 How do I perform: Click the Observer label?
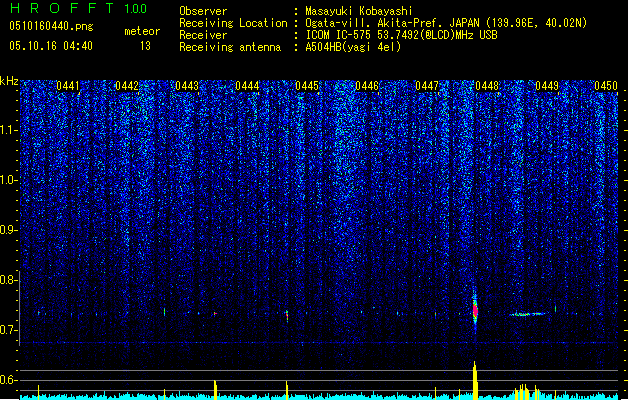(x=203, y=11)
